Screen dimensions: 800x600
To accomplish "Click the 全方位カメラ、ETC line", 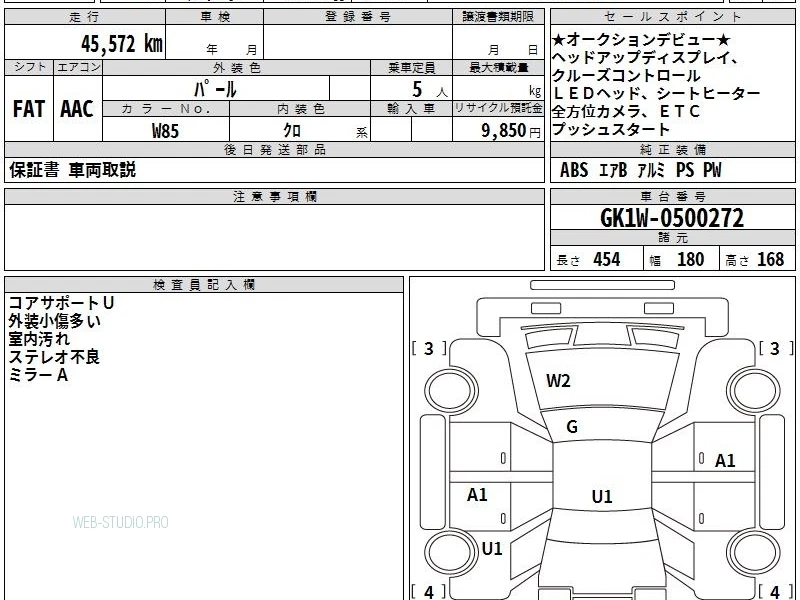I will pyautogui.click(x=626, y=111).
